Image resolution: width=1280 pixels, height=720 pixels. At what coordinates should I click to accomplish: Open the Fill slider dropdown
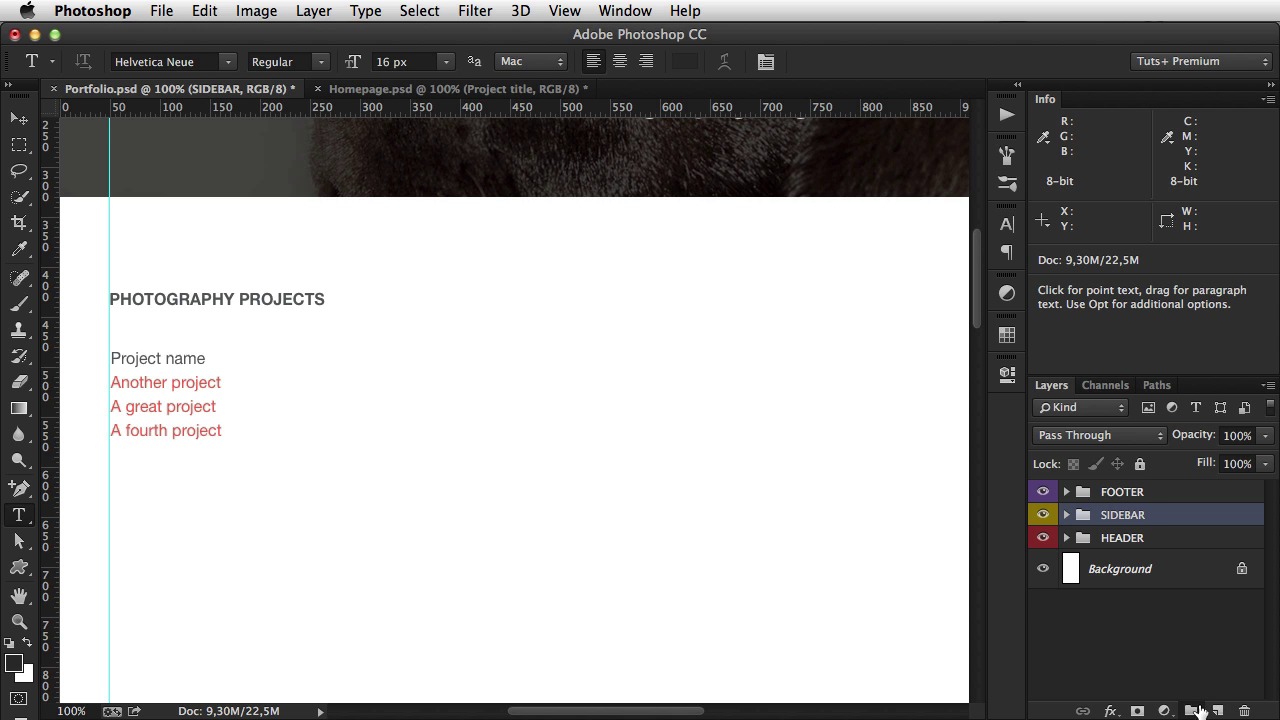[1265, 464]
